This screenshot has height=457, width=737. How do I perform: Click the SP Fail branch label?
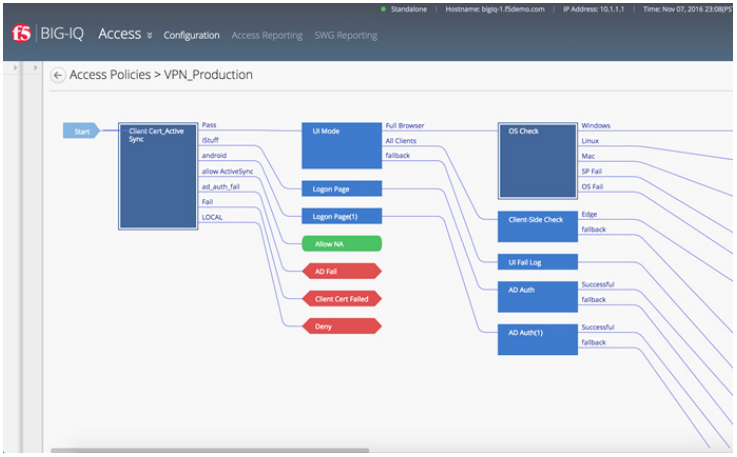[591, 171]
